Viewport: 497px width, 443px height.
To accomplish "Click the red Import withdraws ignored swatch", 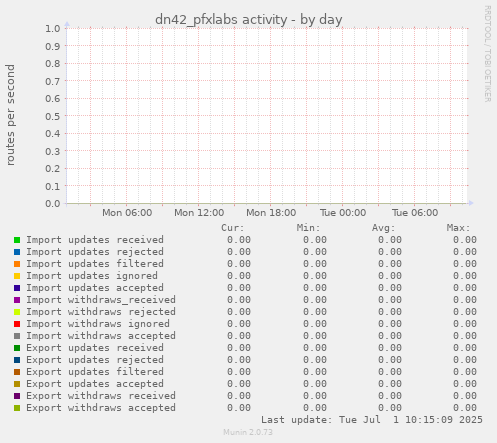I will click(17, 324).
